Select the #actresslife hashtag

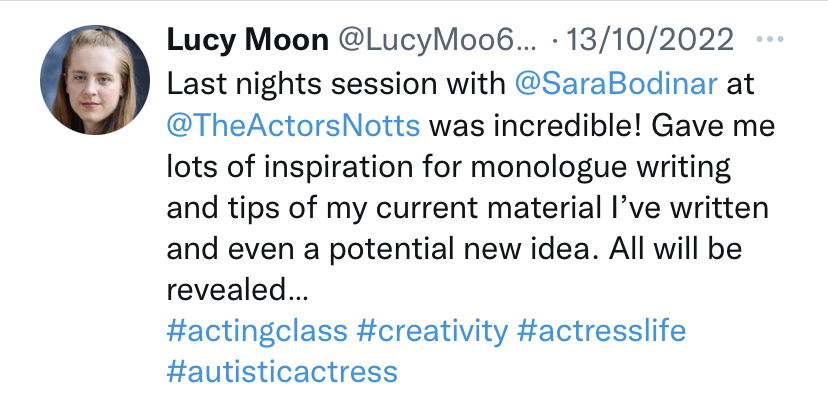click(x=602, y=331)
